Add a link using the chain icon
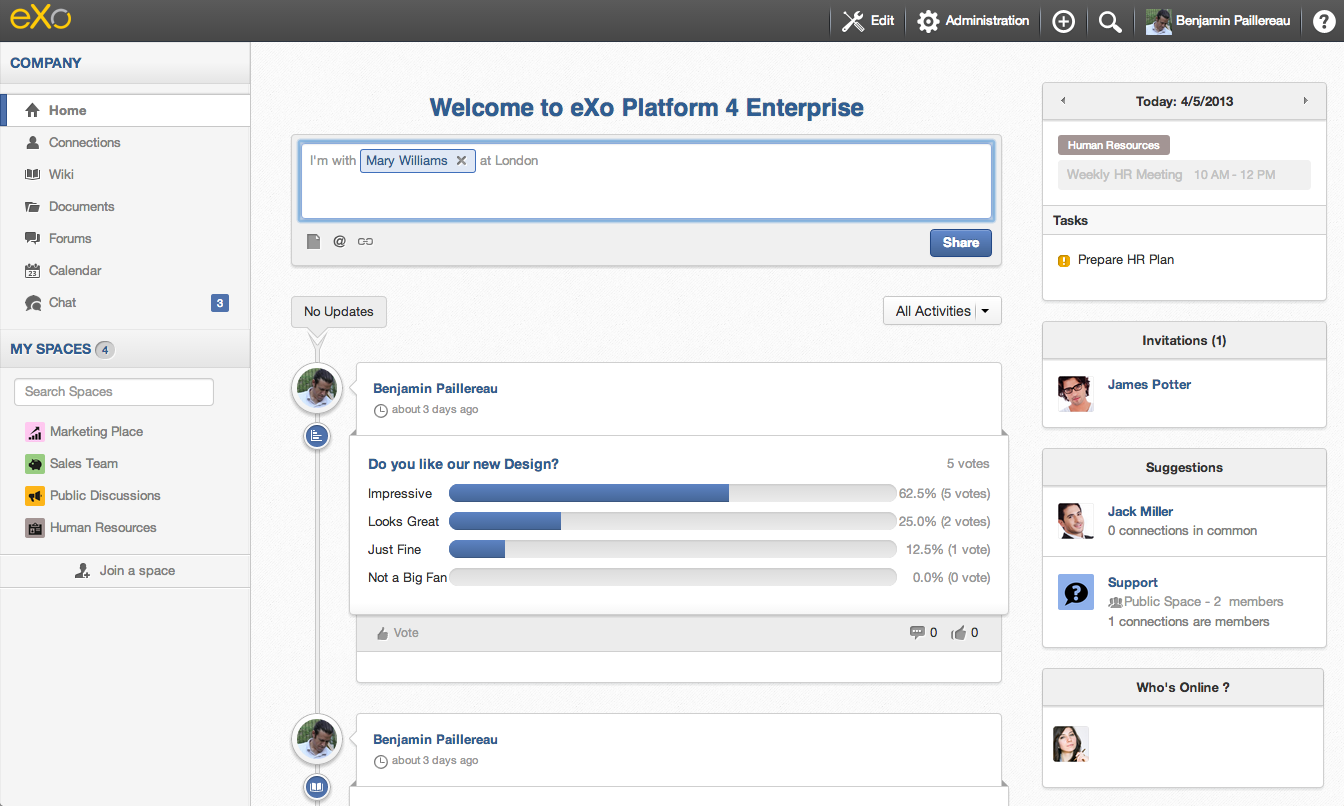 tap(365, 241)
